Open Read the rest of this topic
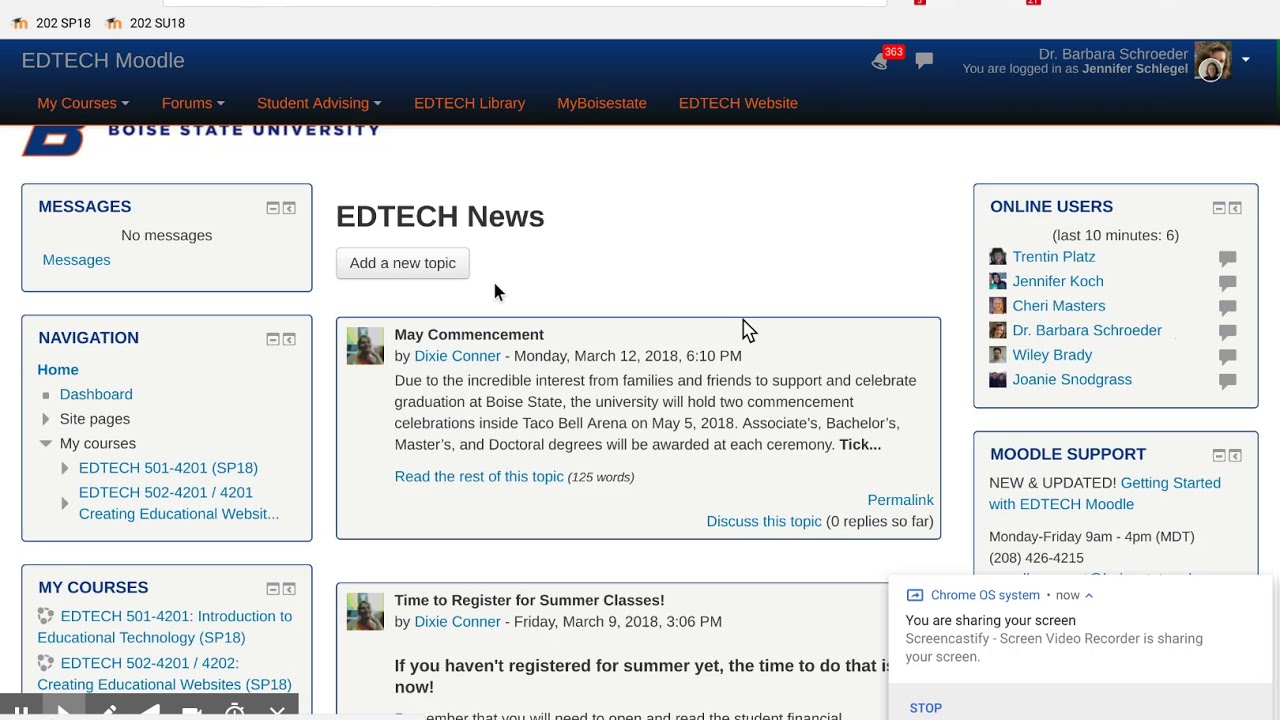This screenshot has height=720, width=1280. pyautogui.click(x=479, y=476)
